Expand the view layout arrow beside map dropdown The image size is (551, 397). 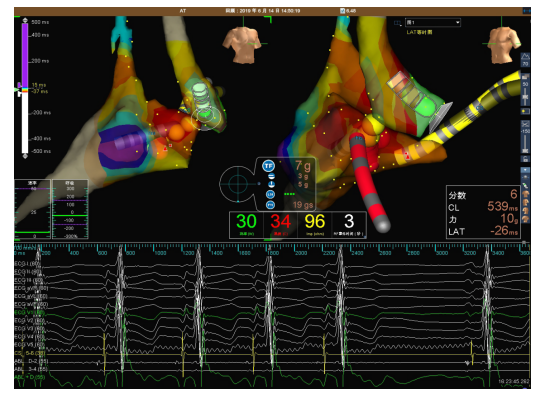coord(397,23)
